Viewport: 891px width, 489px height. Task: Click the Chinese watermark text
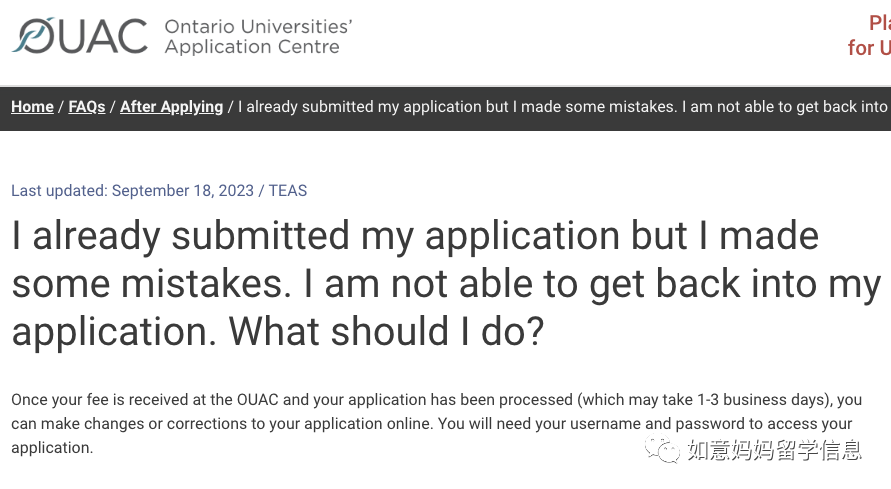click(x=775, y=450)
